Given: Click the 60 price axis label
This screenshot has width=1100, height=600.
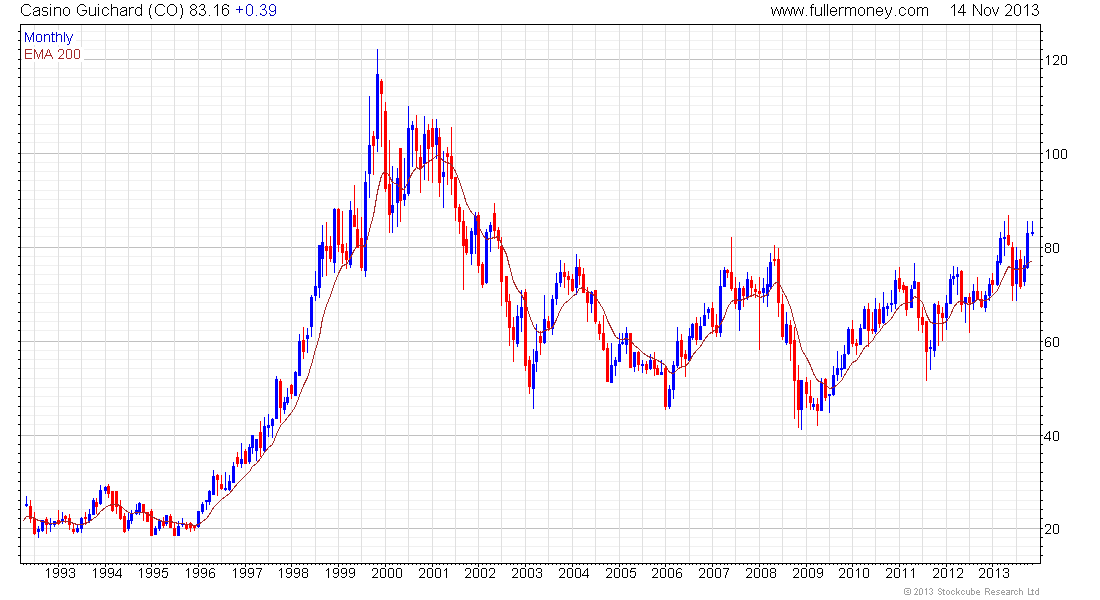Looking at the screenshot, I should (x=1052, y=342).
